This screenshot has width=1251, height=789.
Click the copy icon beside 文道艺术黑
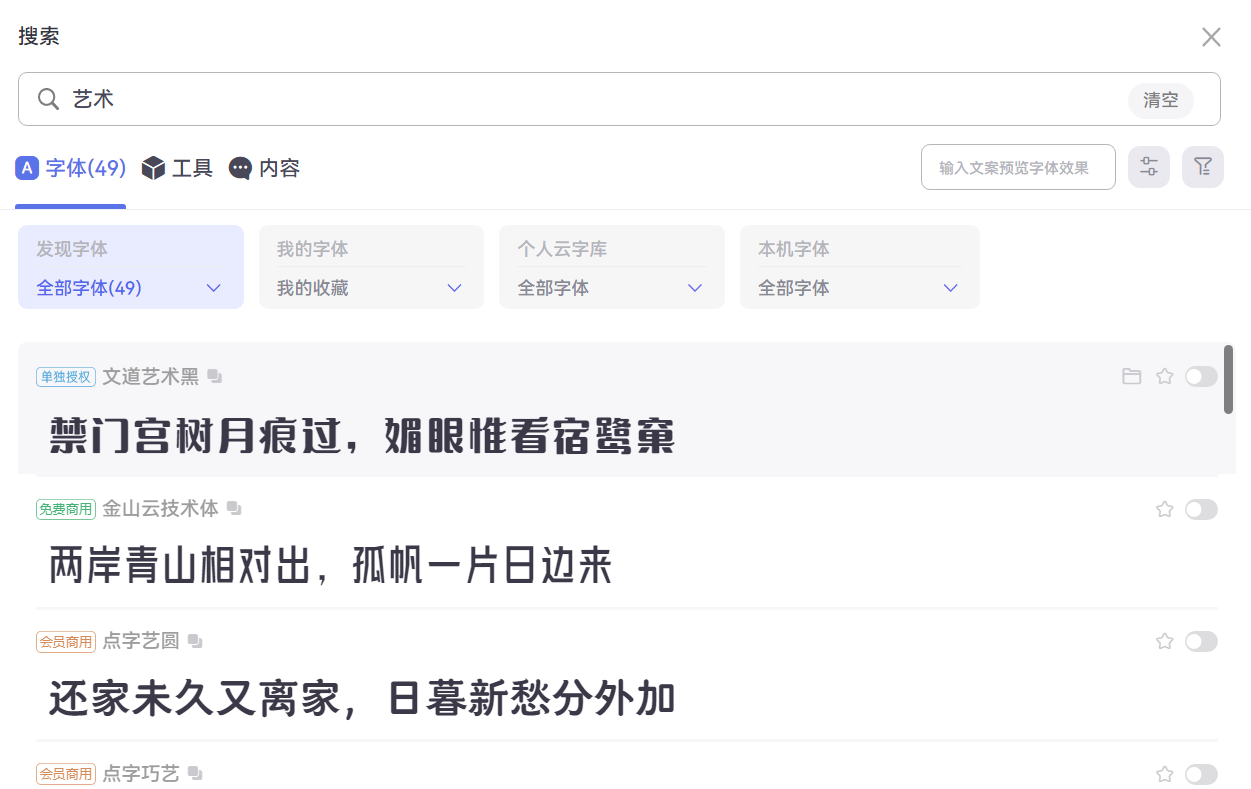215,376
